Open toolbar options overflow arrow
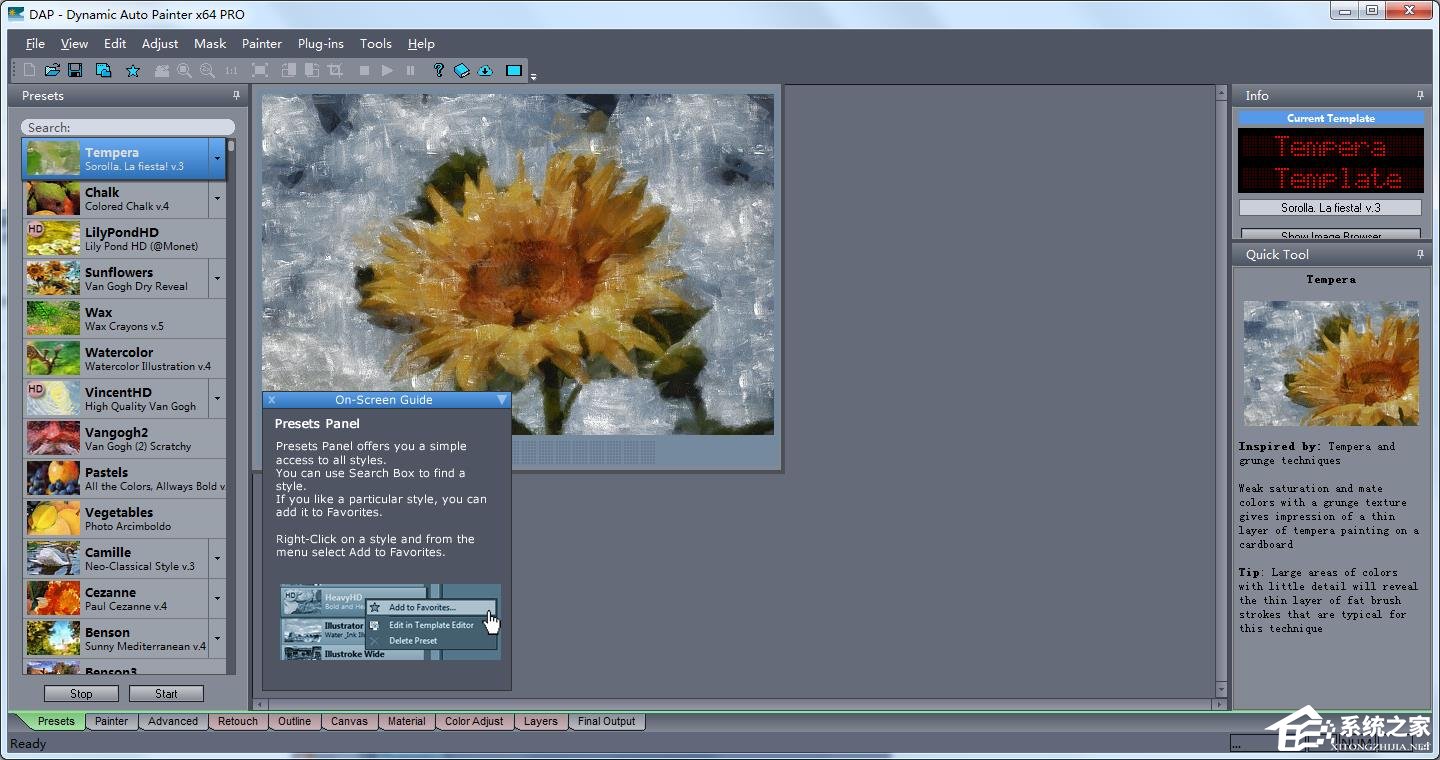The height and width of the screenshot is (760, 1440). tap(534, 76)
